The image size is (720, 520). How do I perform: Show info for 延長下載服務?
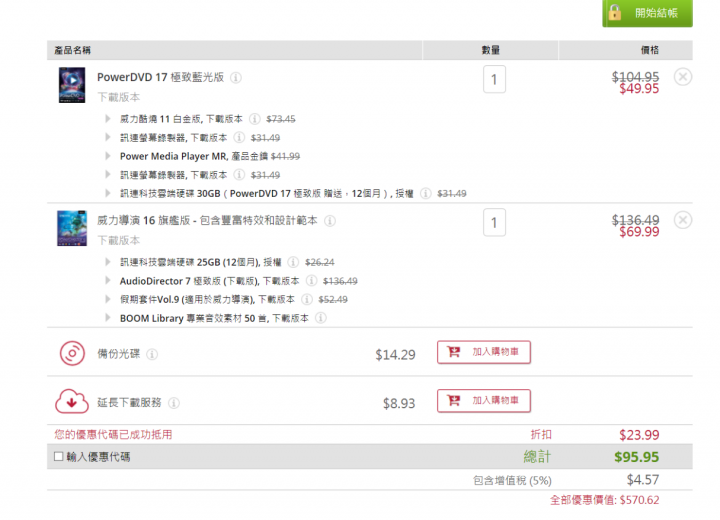coord(174,403)
